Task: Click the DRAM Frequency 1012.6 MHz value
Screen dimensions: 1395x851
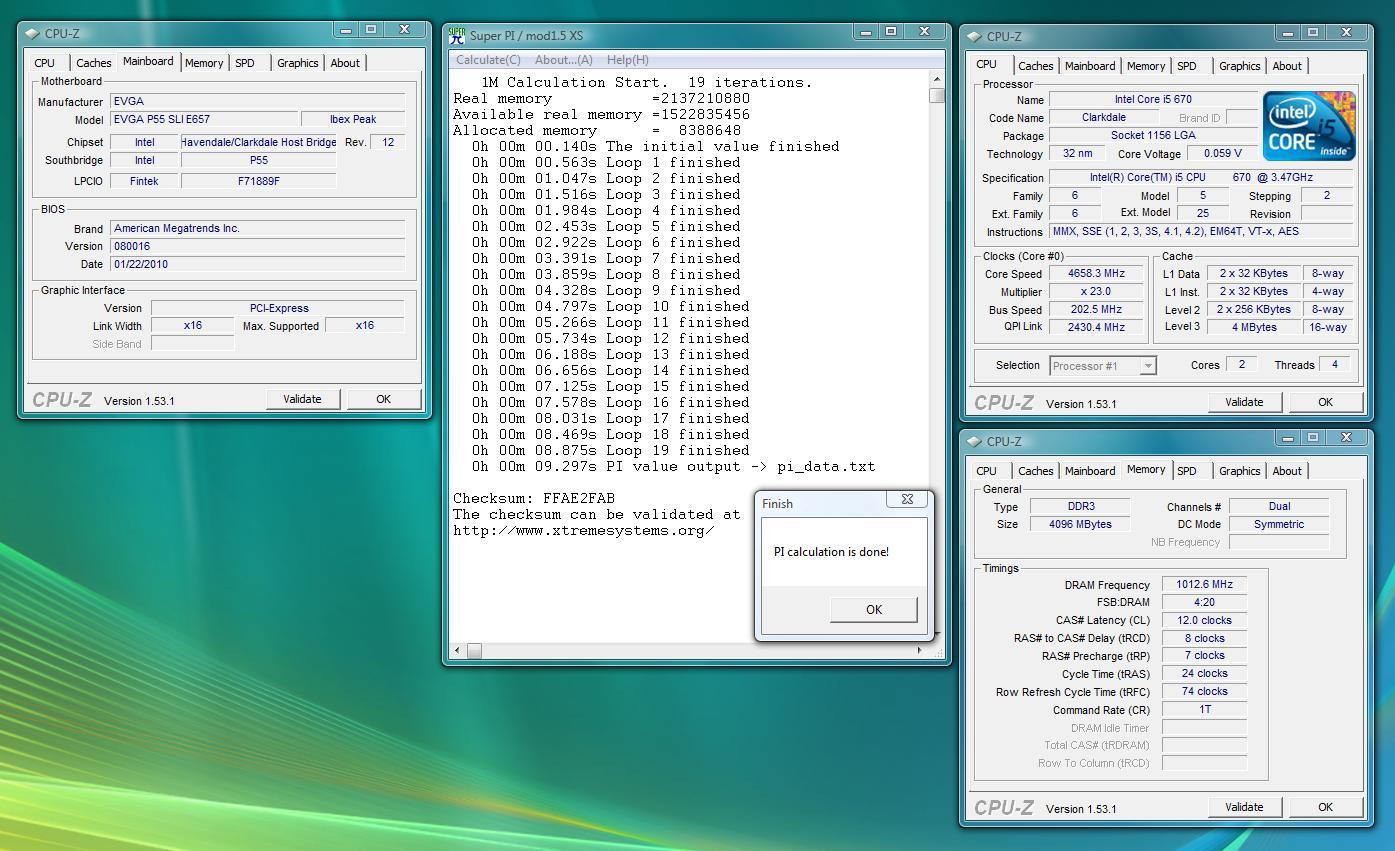Action: [1204, 585]
